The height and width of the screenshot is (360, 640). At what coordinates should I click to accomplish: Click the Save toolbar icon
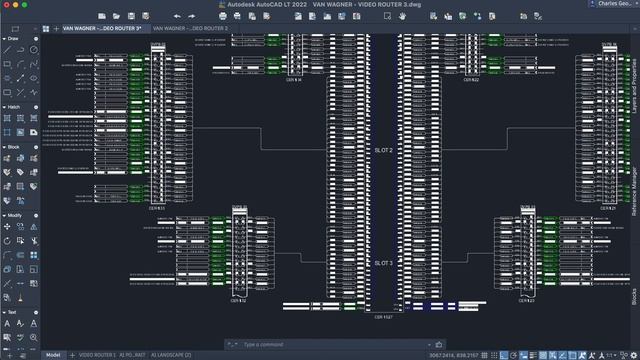[131, 16]
